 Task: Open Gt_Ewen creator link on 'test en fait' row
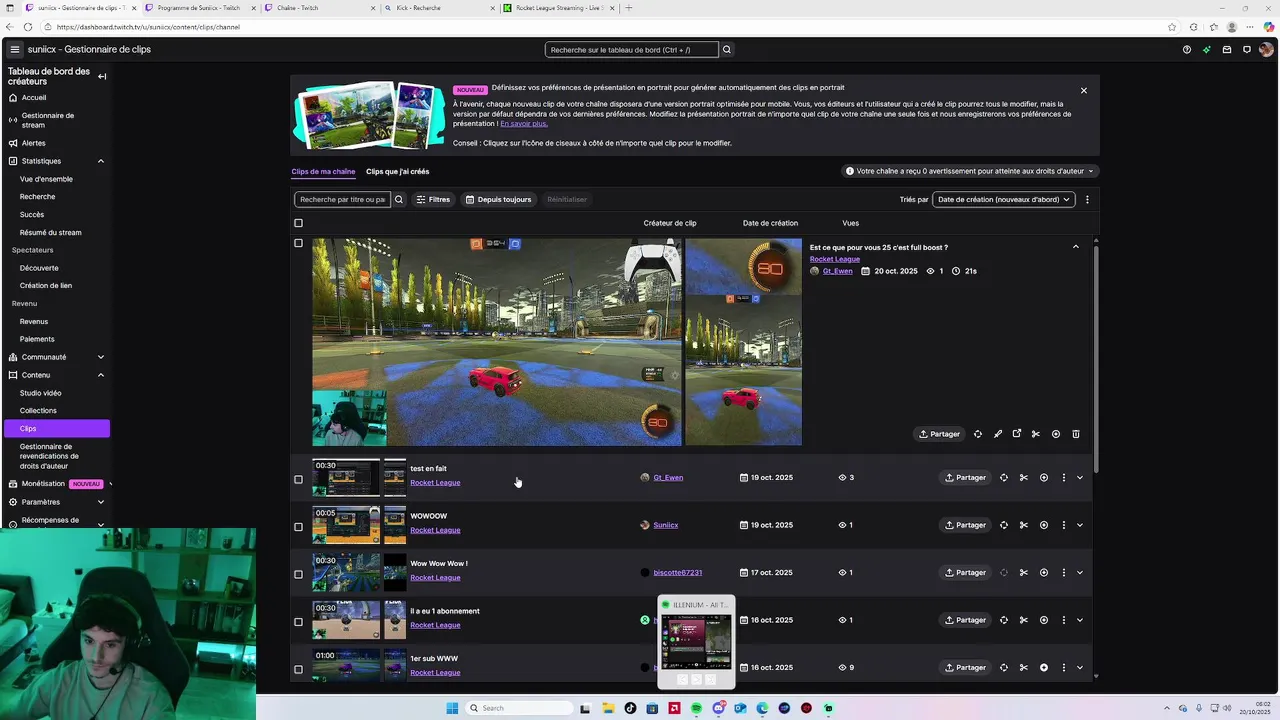668,478
